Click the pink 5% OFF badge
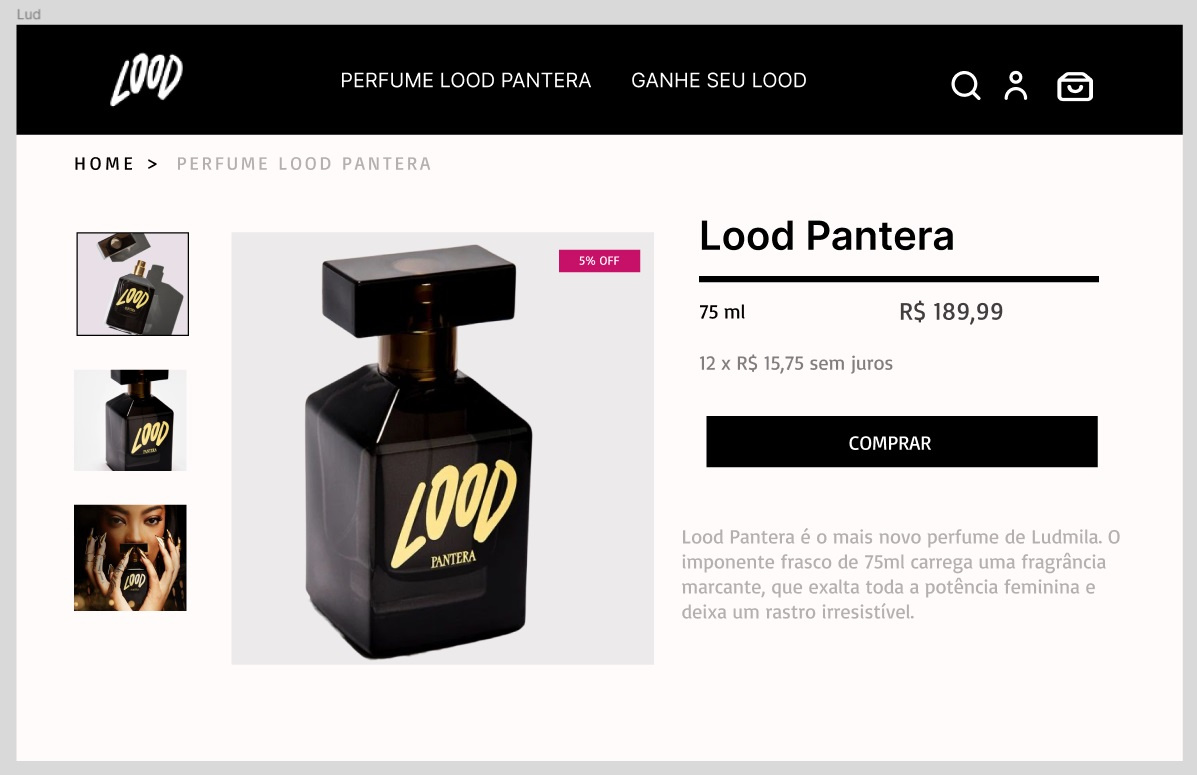 click(599, 260)
